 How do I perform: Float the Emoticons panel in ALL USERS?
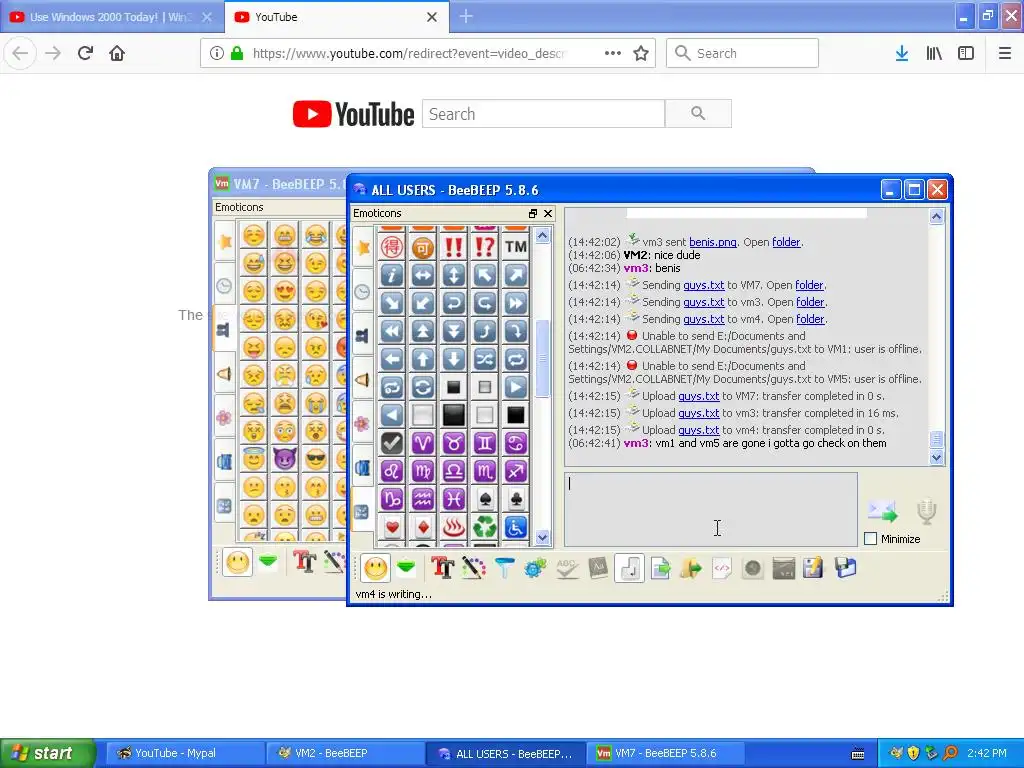(533, 214)
